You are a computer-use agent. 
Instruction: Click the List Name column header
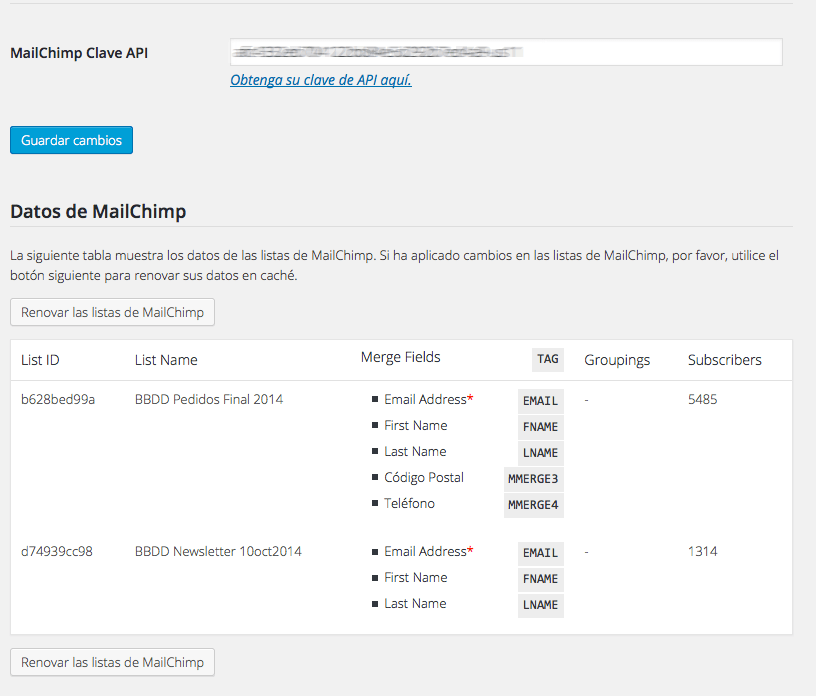(x=166, y=360)
